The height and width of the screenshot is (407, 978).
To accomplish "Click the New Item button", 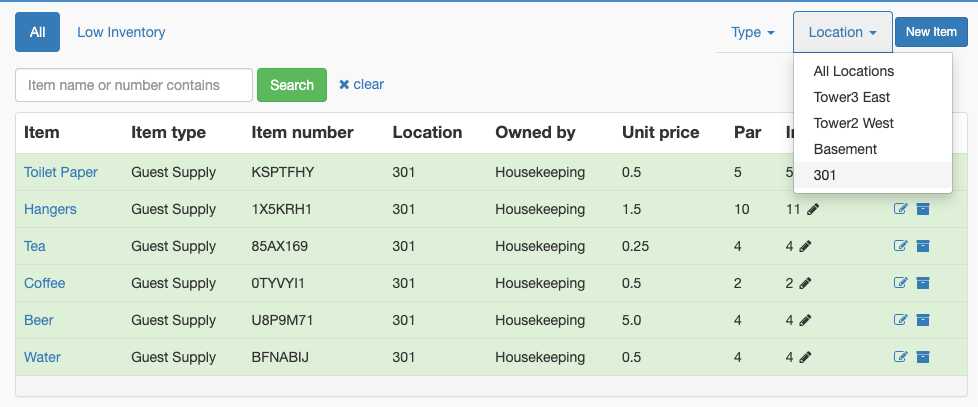I will [930, 32].
